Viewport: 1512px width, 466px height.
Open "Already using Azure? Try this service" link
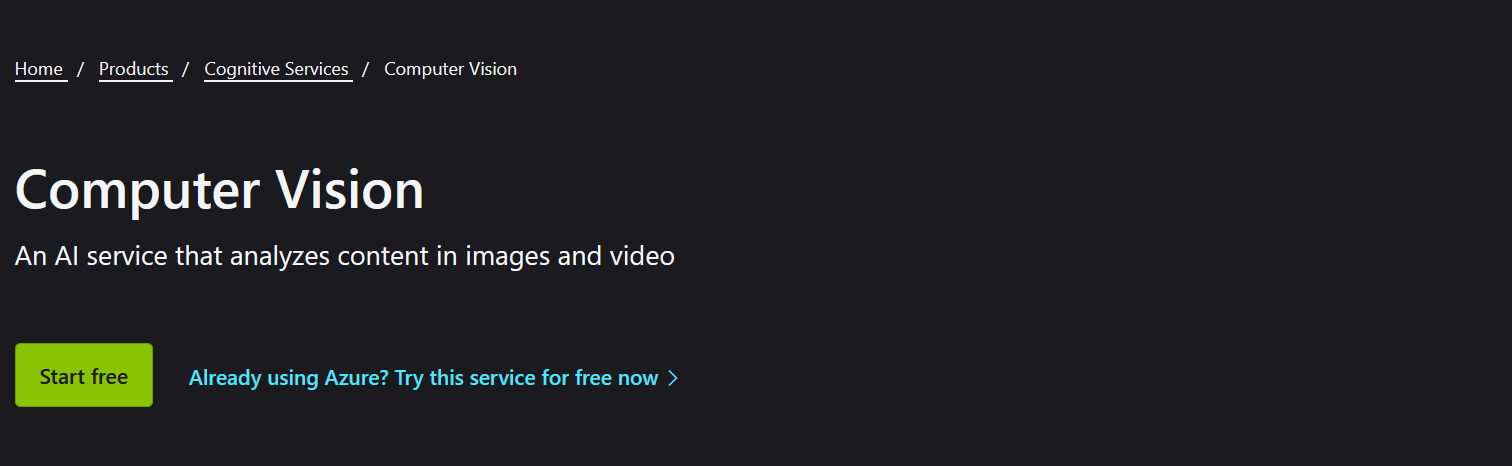pos(433,378)
